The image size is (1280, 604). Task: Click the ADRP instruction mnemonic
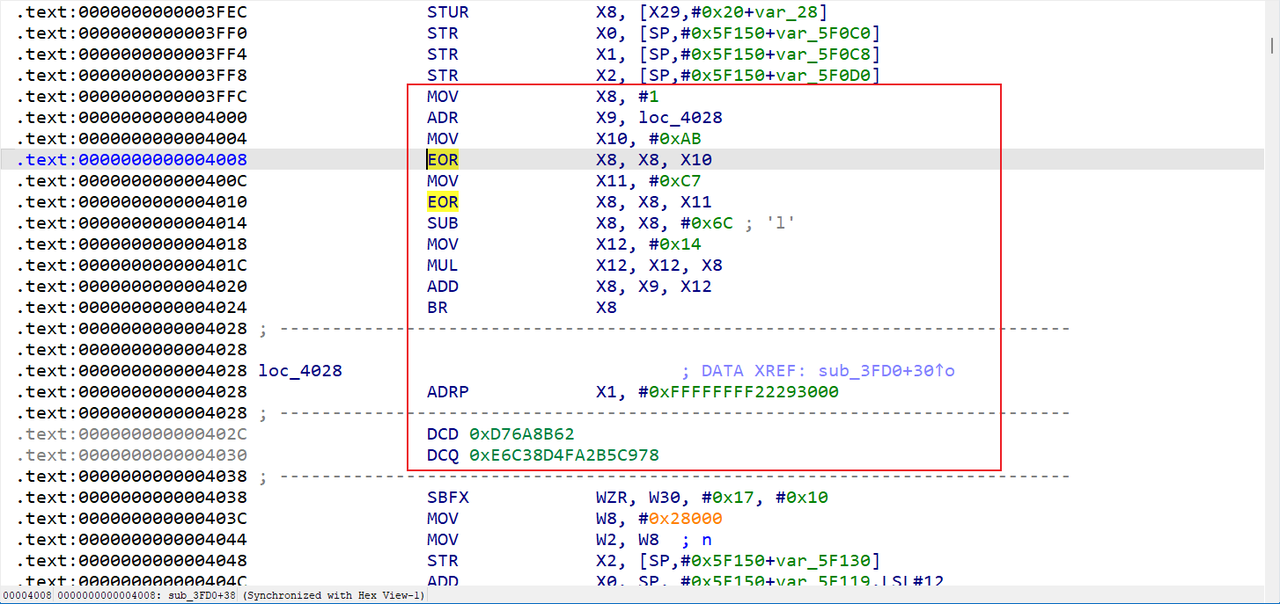pyautogui.click(x=447, y=392)
